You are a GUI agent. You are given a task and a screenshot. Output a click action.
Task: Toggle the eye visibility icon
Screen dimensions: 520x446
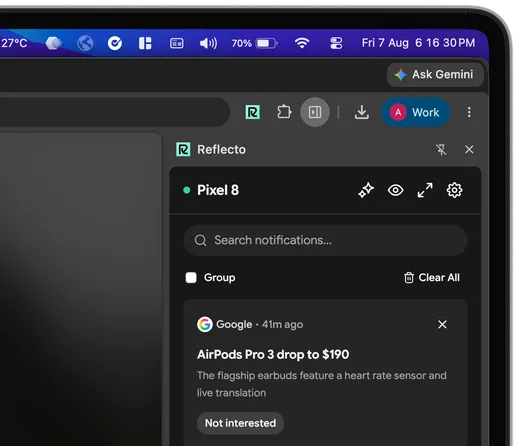coord(396,190)
